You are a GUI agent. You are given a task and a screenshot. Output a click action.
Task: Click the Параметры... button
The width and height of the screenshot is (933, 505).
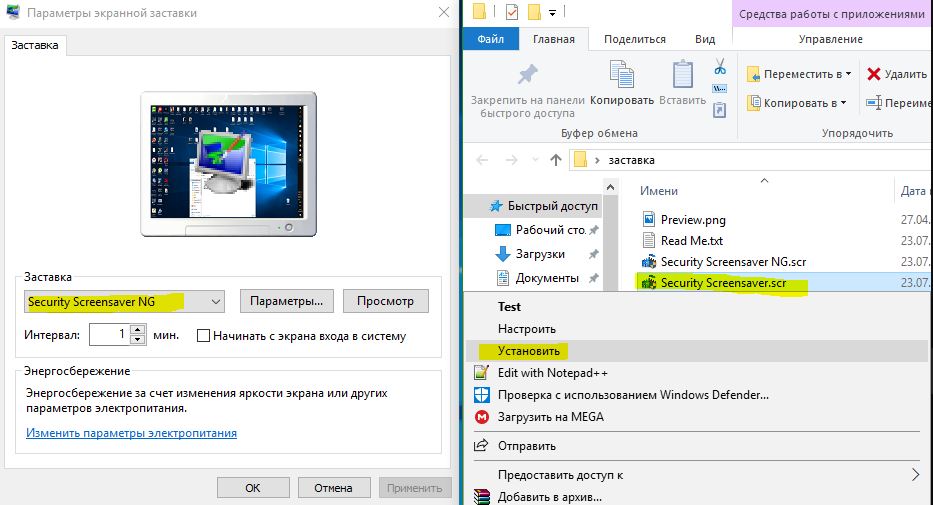(287, 301)
